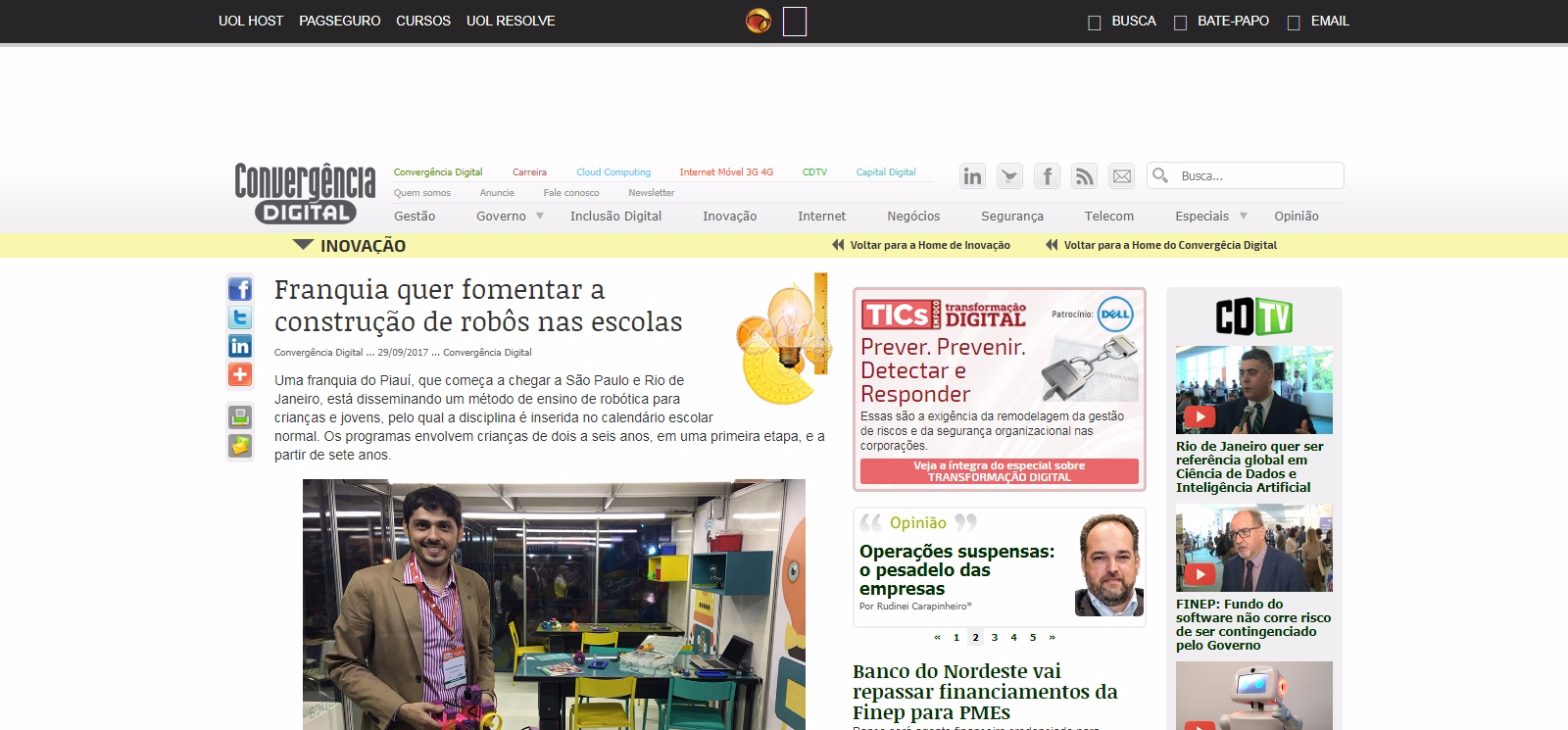Open the Internet menu item
This screenshot has width=1568, height=730.
[821, 217]
